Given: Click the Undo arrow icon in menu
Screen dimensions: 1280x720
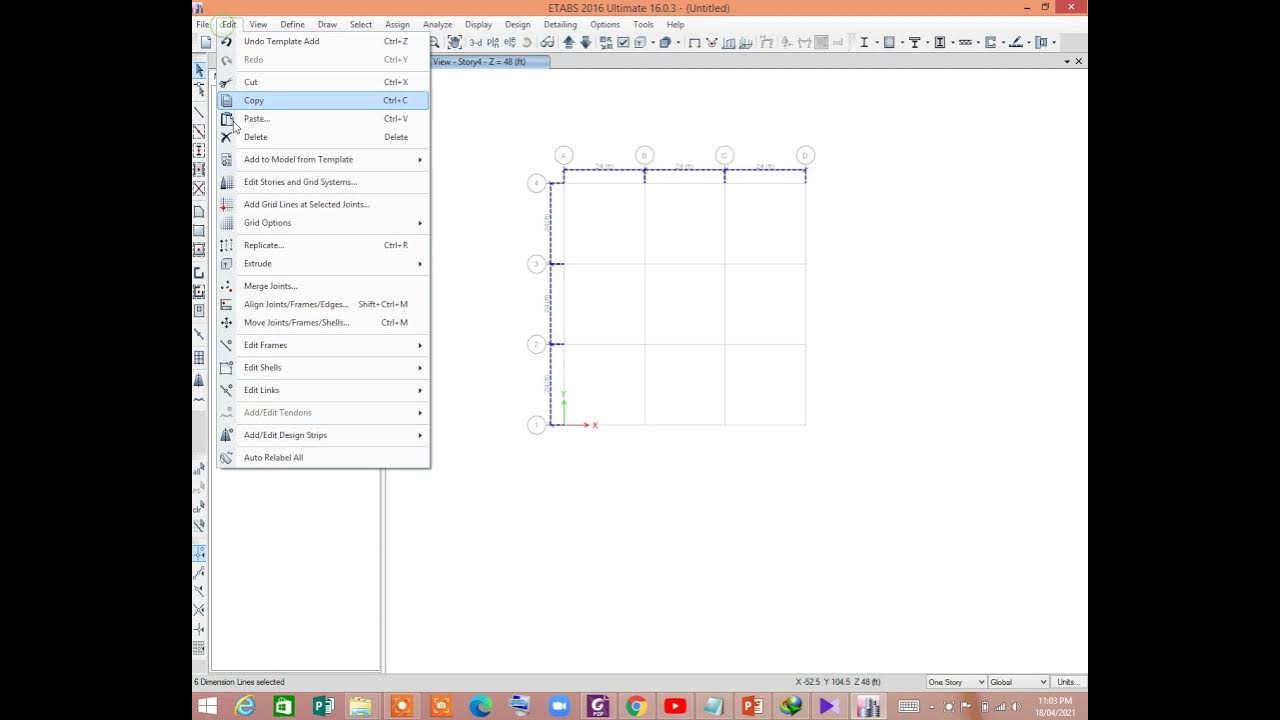Looking at the screenshot, I should [x=227, y=41].
